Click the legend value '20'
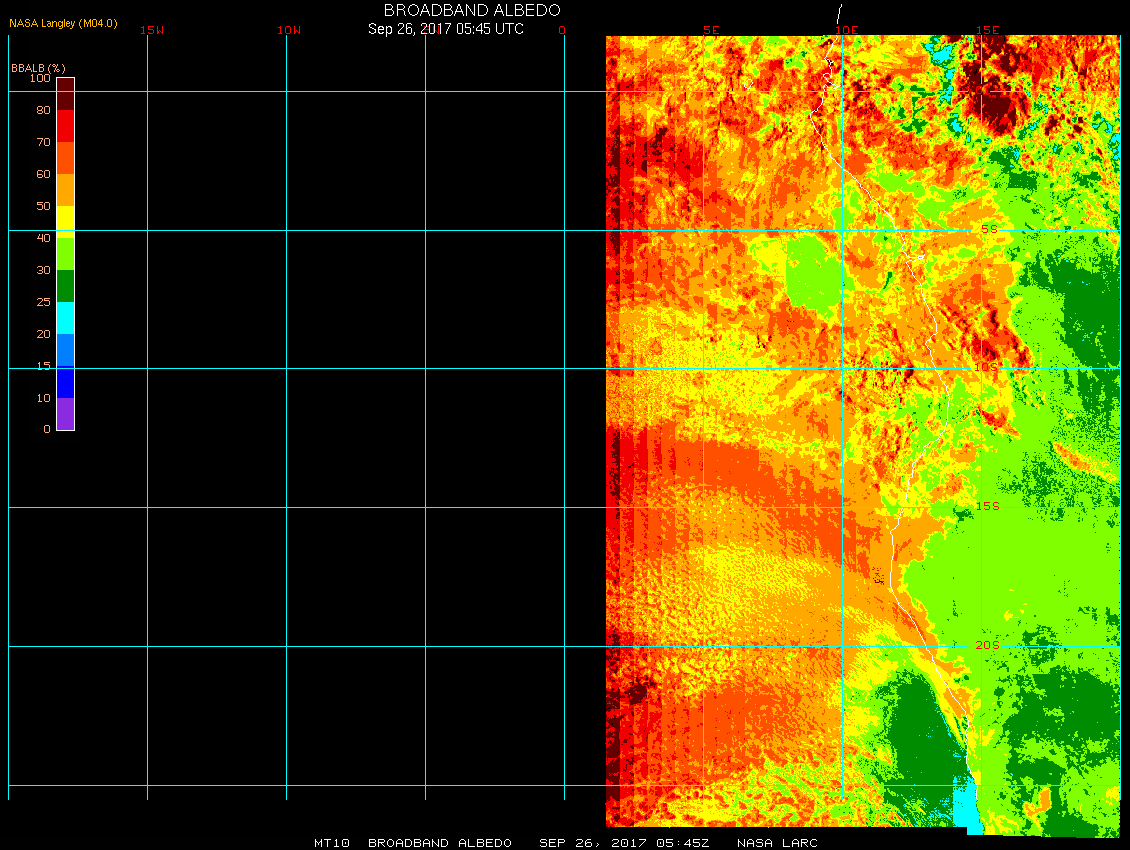 [44, 334]
